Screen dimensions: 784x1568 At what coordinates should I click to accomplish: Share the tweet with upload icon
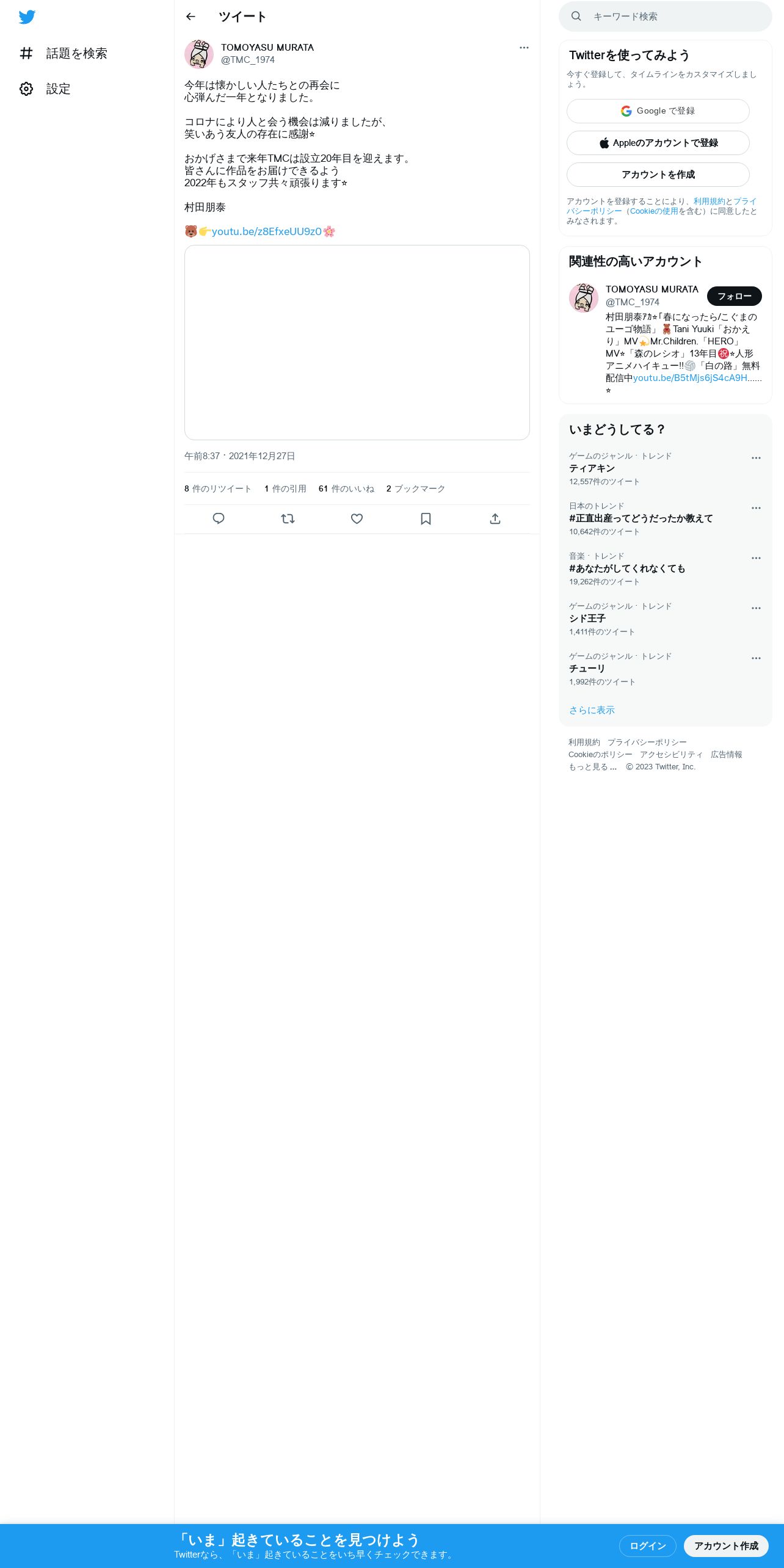(x=495, y=519)
